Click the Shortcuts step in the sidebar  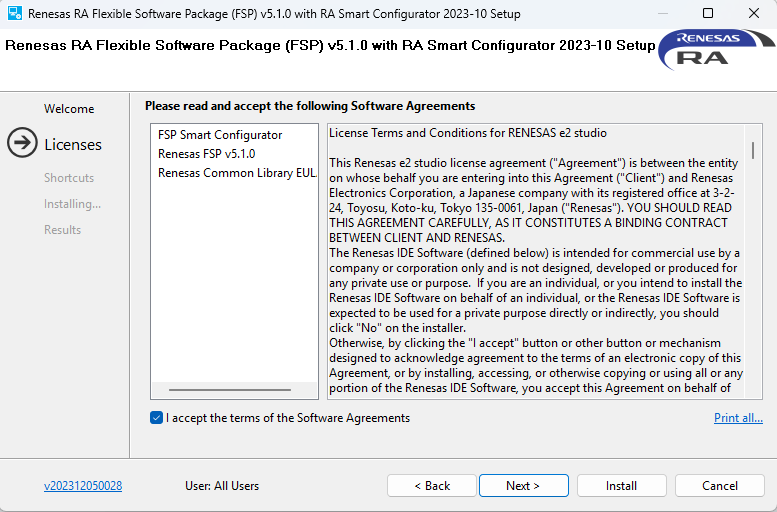coord(69,178)
